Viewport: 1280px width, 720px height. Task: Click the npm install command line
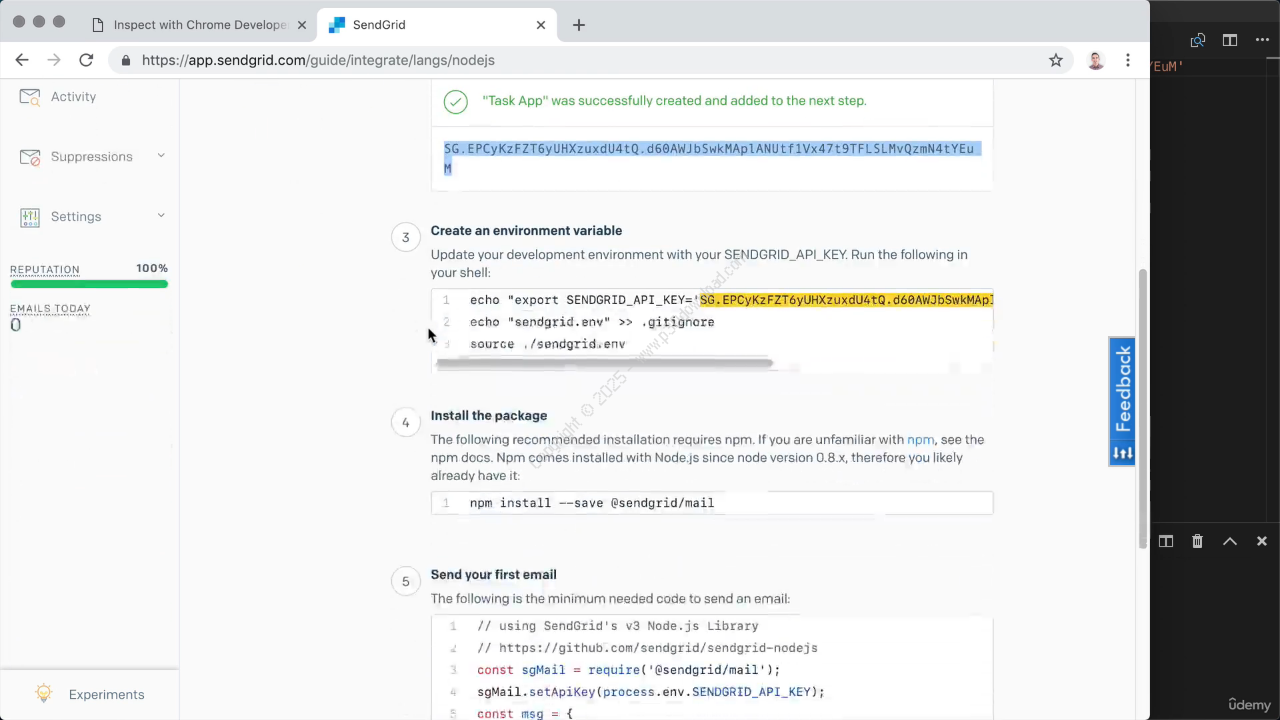pos(592,503)
